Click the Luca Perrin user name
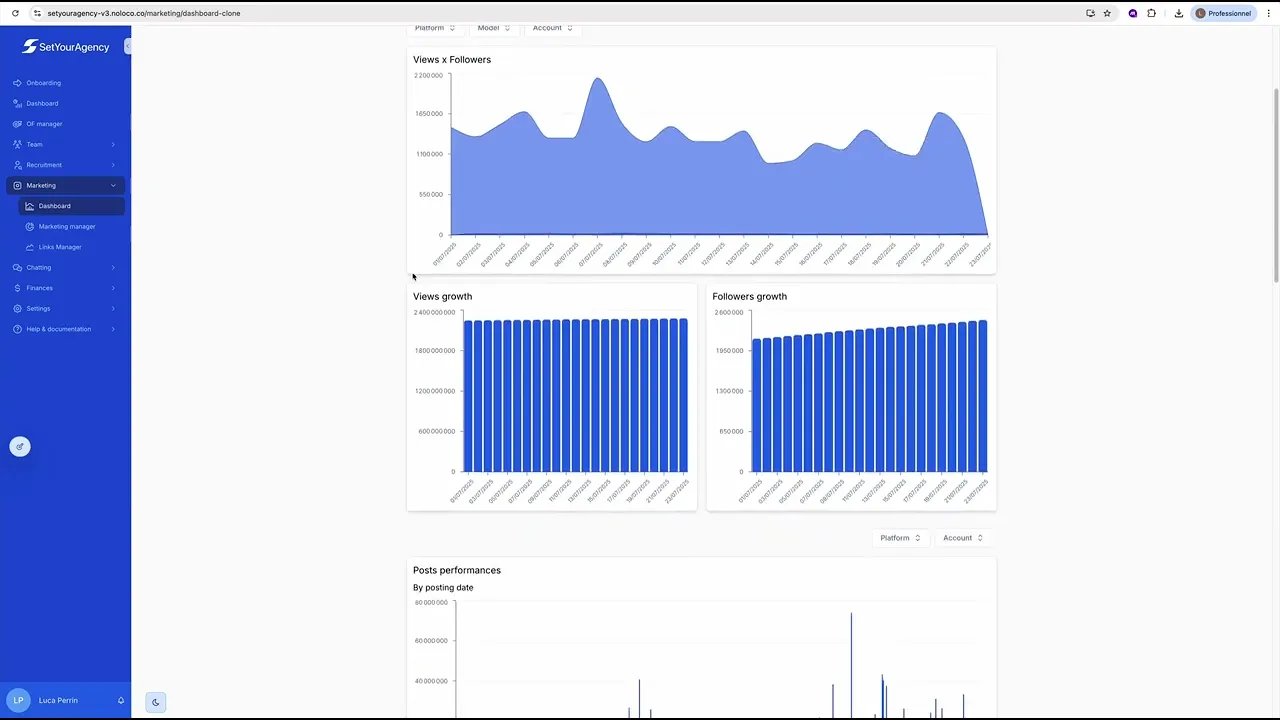 58,701
